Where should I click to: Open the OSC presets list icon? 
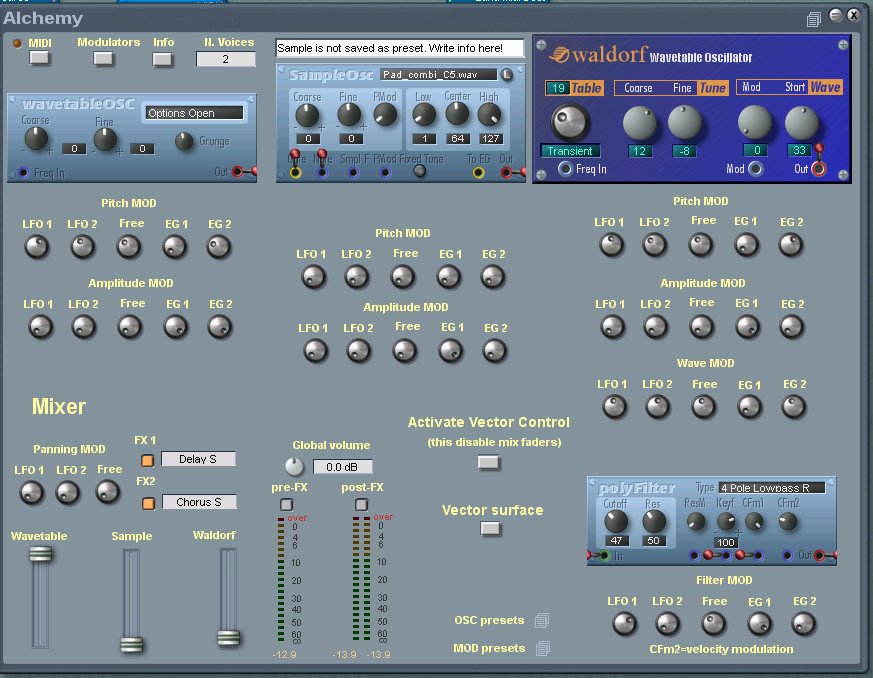(x=542, y=620)
